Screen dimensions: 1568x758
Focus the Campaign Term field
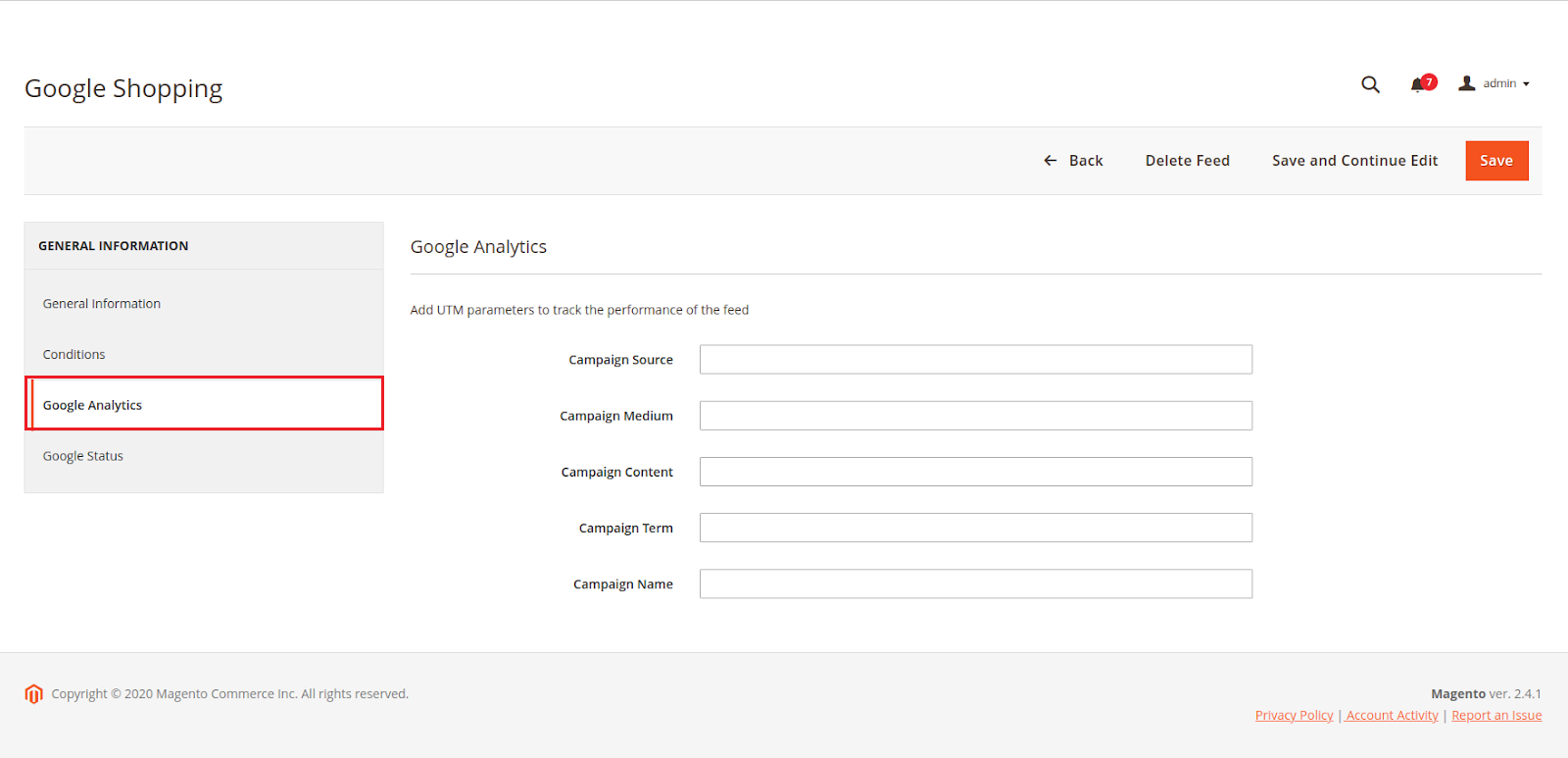[976, 528]
